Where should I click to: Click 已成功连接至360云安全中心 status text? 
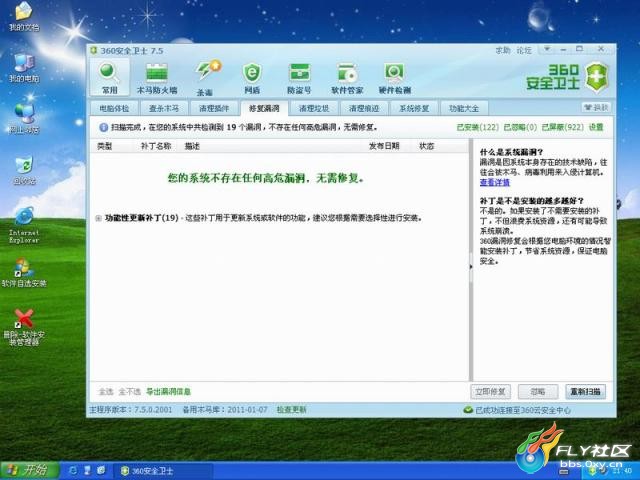(523, 410)
